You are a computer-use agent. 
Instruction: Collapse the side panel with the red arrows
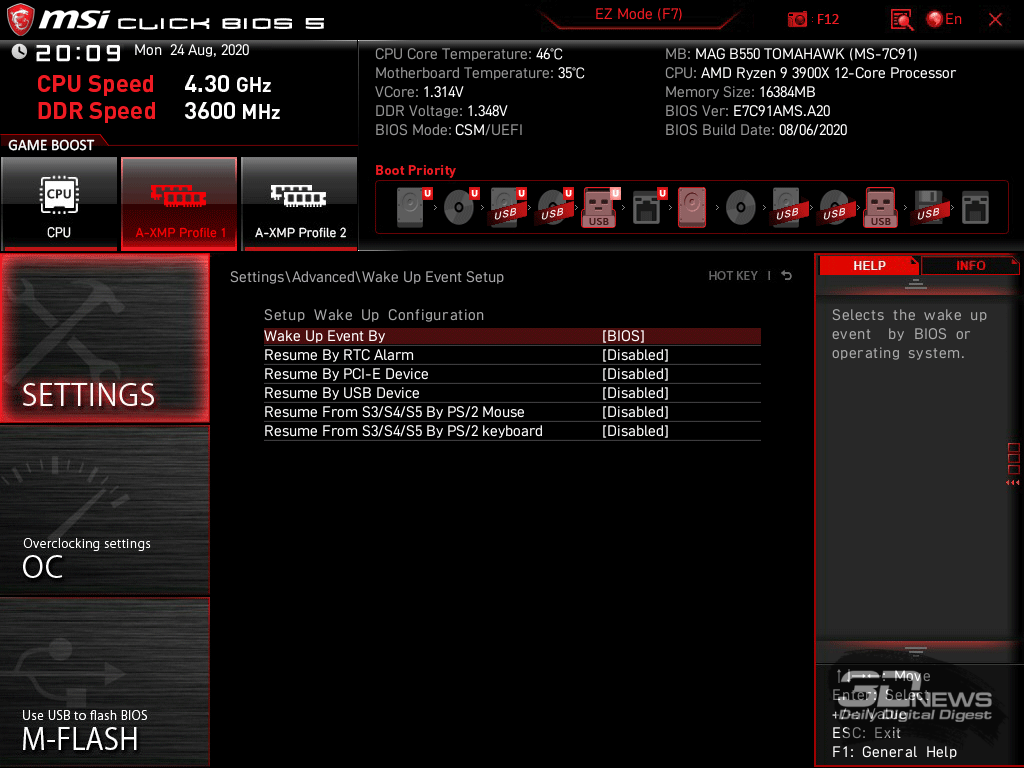(1013, 483)
